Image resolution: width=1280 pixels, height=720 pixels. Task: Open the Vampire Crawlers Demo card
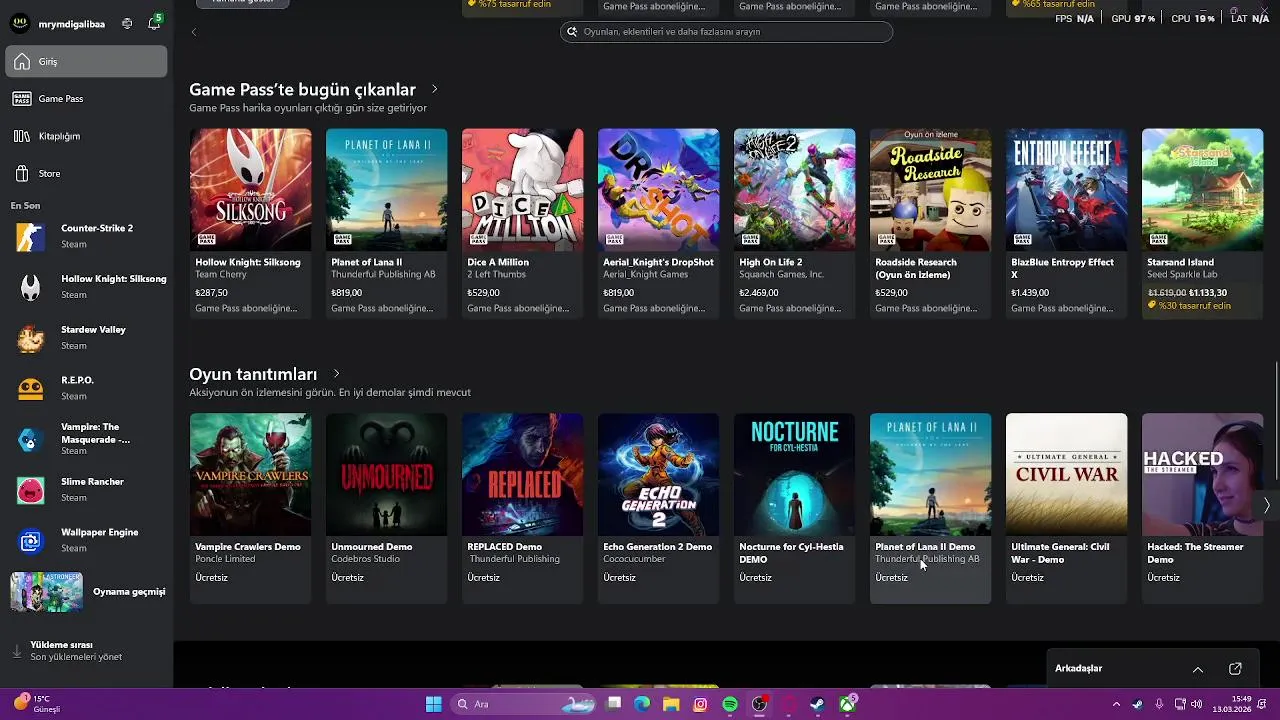tap(250, 508)
